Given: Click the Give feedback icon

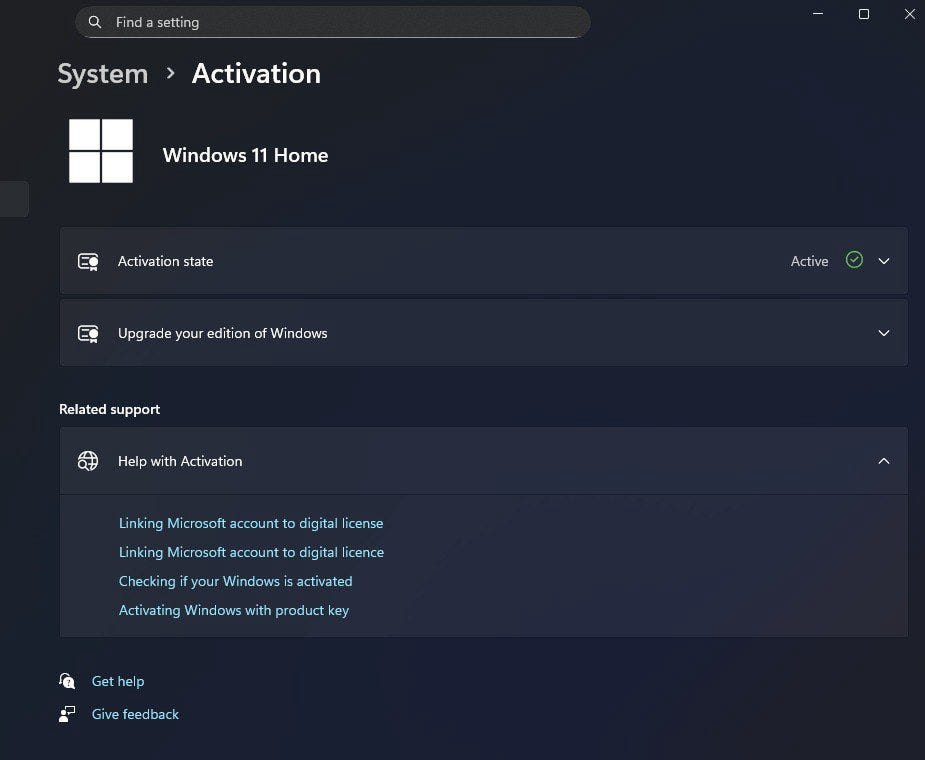Looking at the screenshot, I should [67, 714].
